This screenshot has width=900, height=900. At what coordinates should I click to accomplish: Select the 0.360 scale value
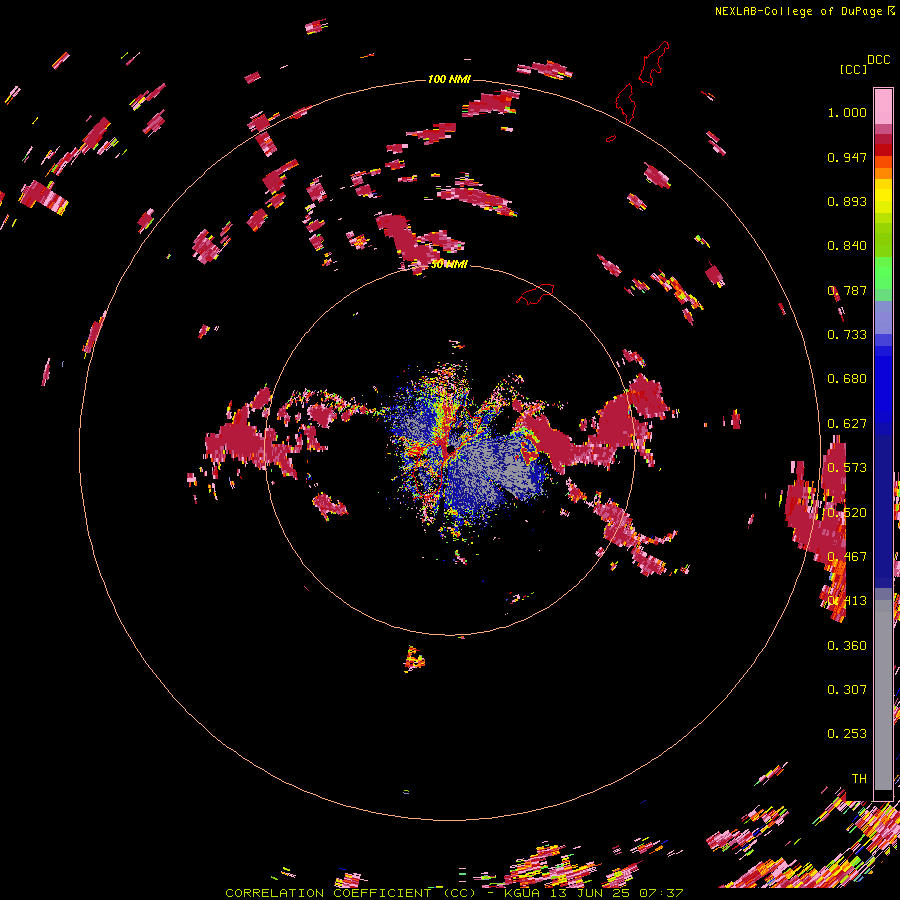(x=847, y=646)
